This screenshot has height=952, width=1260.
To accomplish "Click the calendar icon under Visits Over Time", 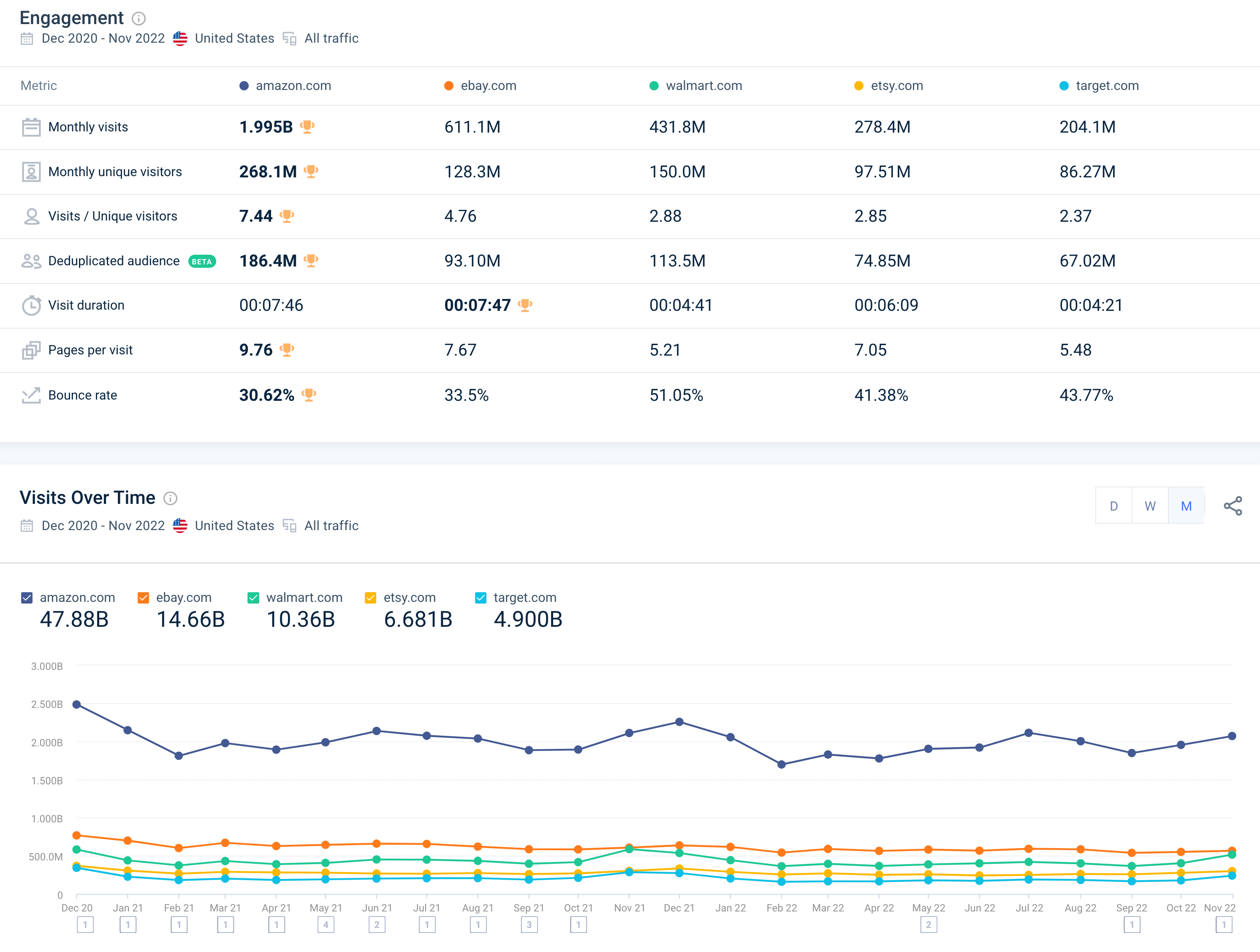I will [x=27, y=526].
